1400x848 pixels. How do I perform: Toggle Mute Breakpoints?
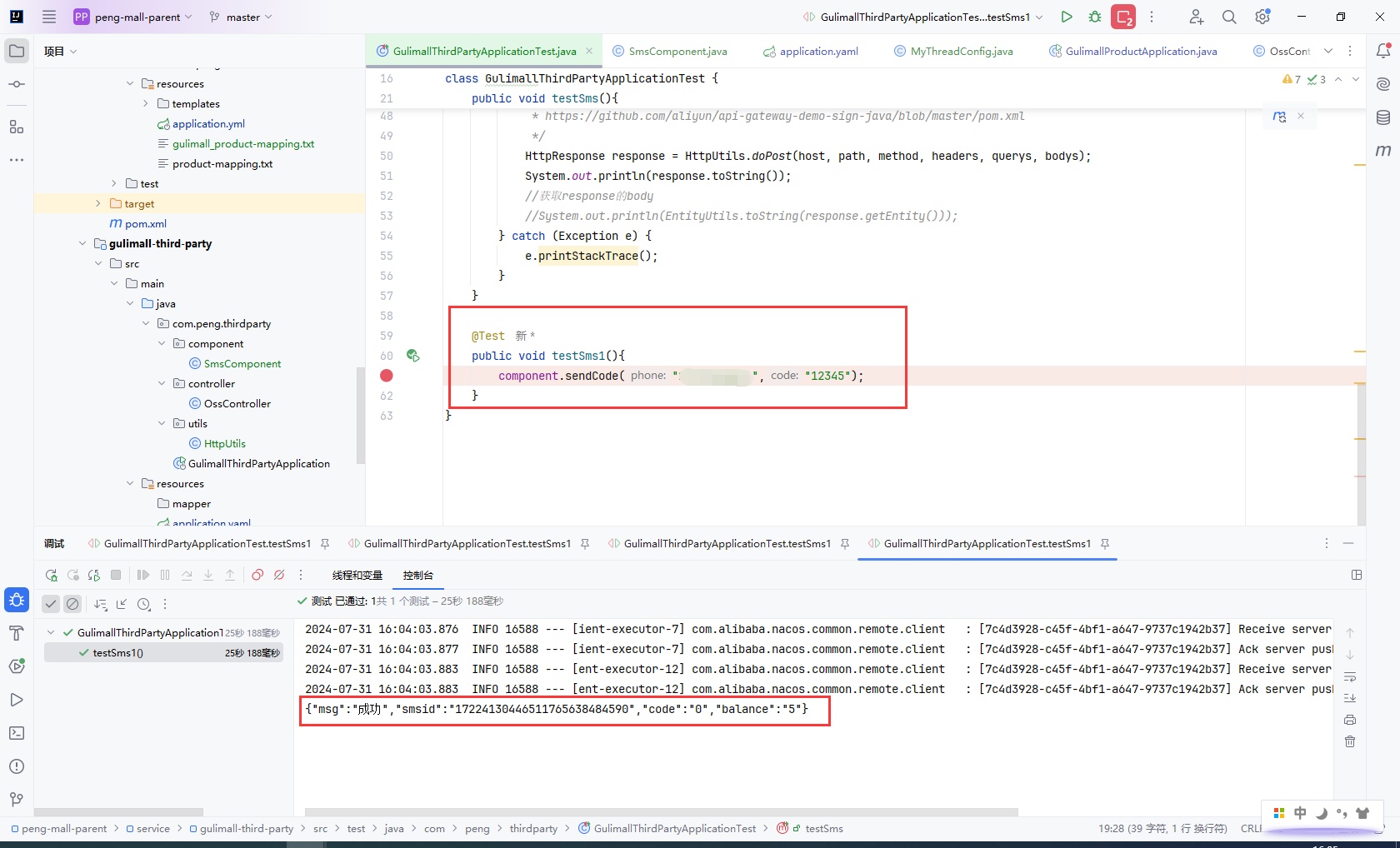(279, 575)
